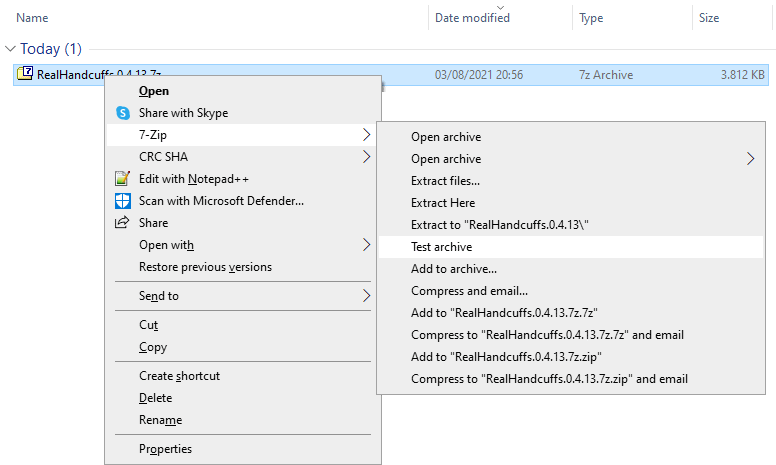This screenshot has height=465, width=776.
Task: Sort by Date modified column header
Action: click(x=472, y=18)
